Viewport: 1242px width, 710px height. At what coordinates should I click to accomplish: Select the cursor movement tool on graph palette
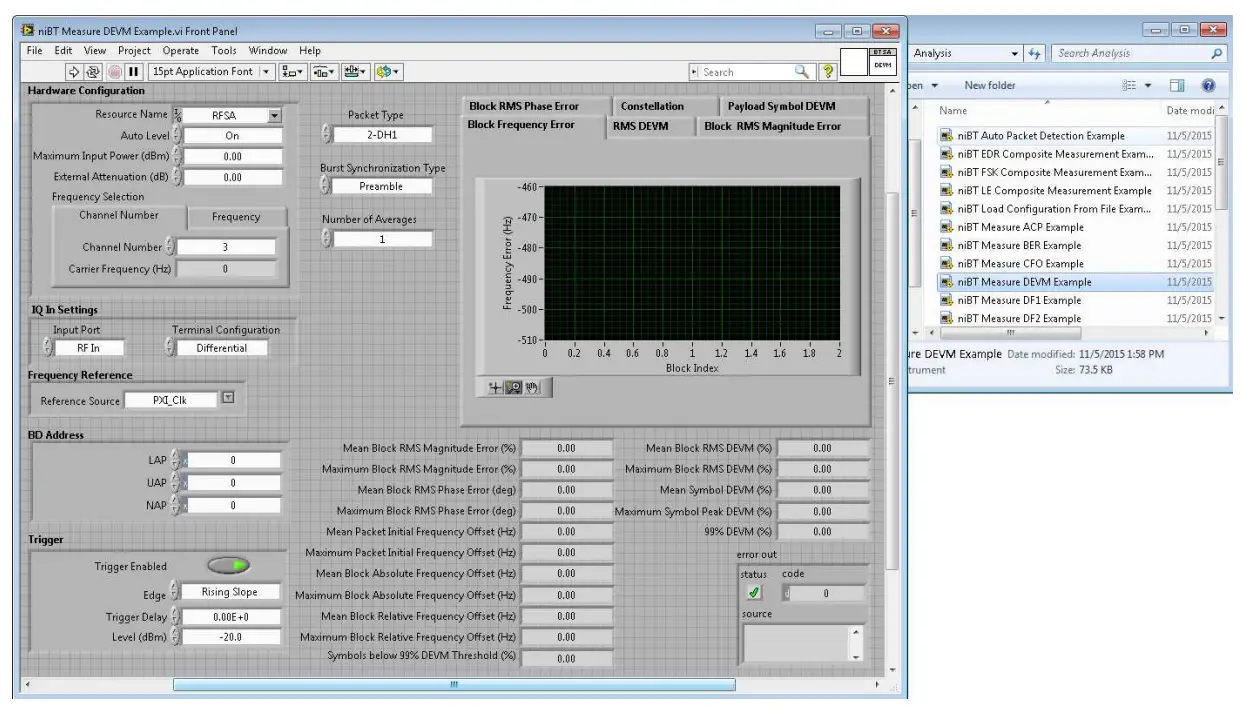pyautogui.click(x=494, y=388)
